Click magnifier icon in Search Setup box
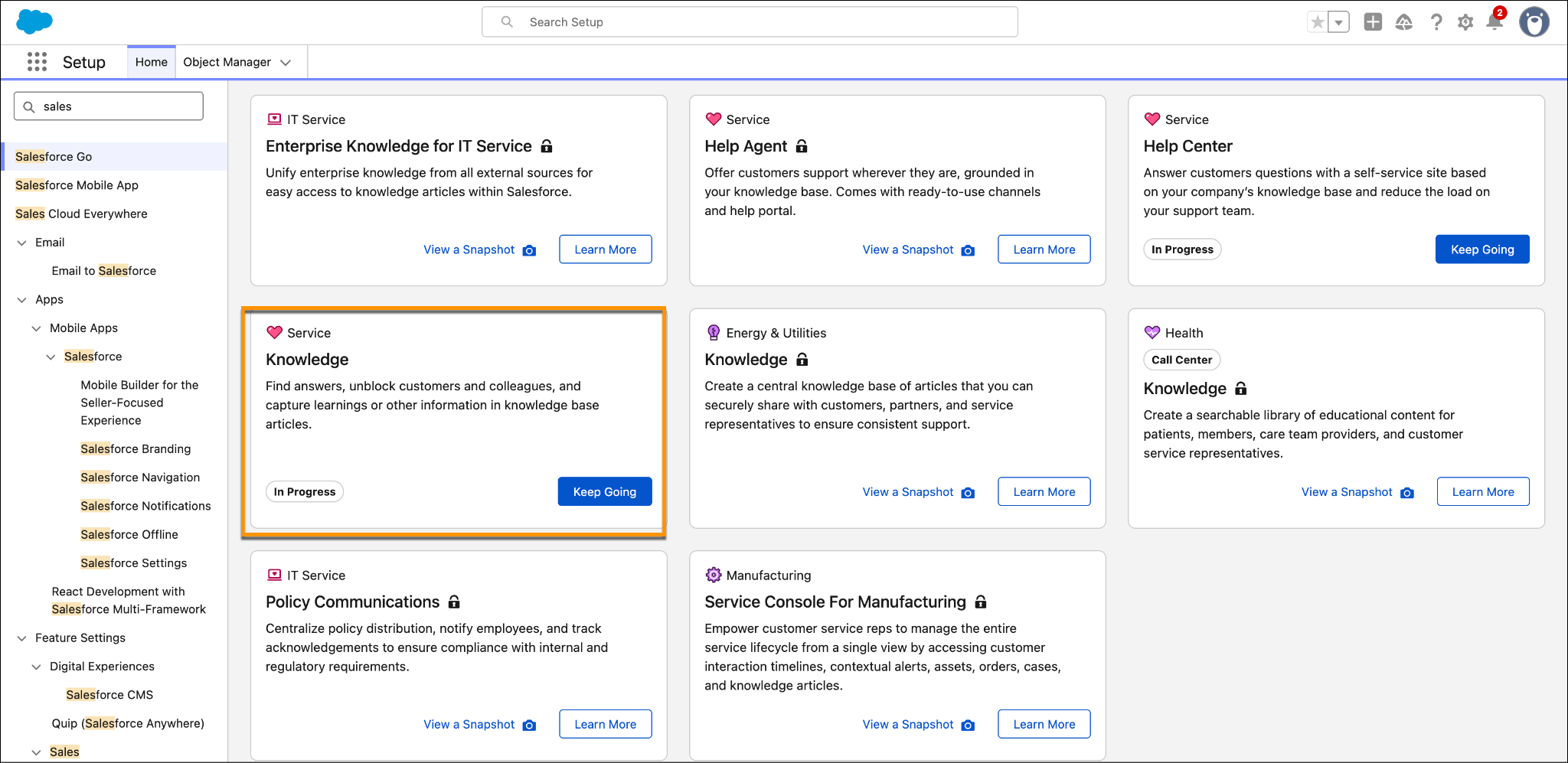The width and height of the screenshot is (1568, 763). point(507,22)
